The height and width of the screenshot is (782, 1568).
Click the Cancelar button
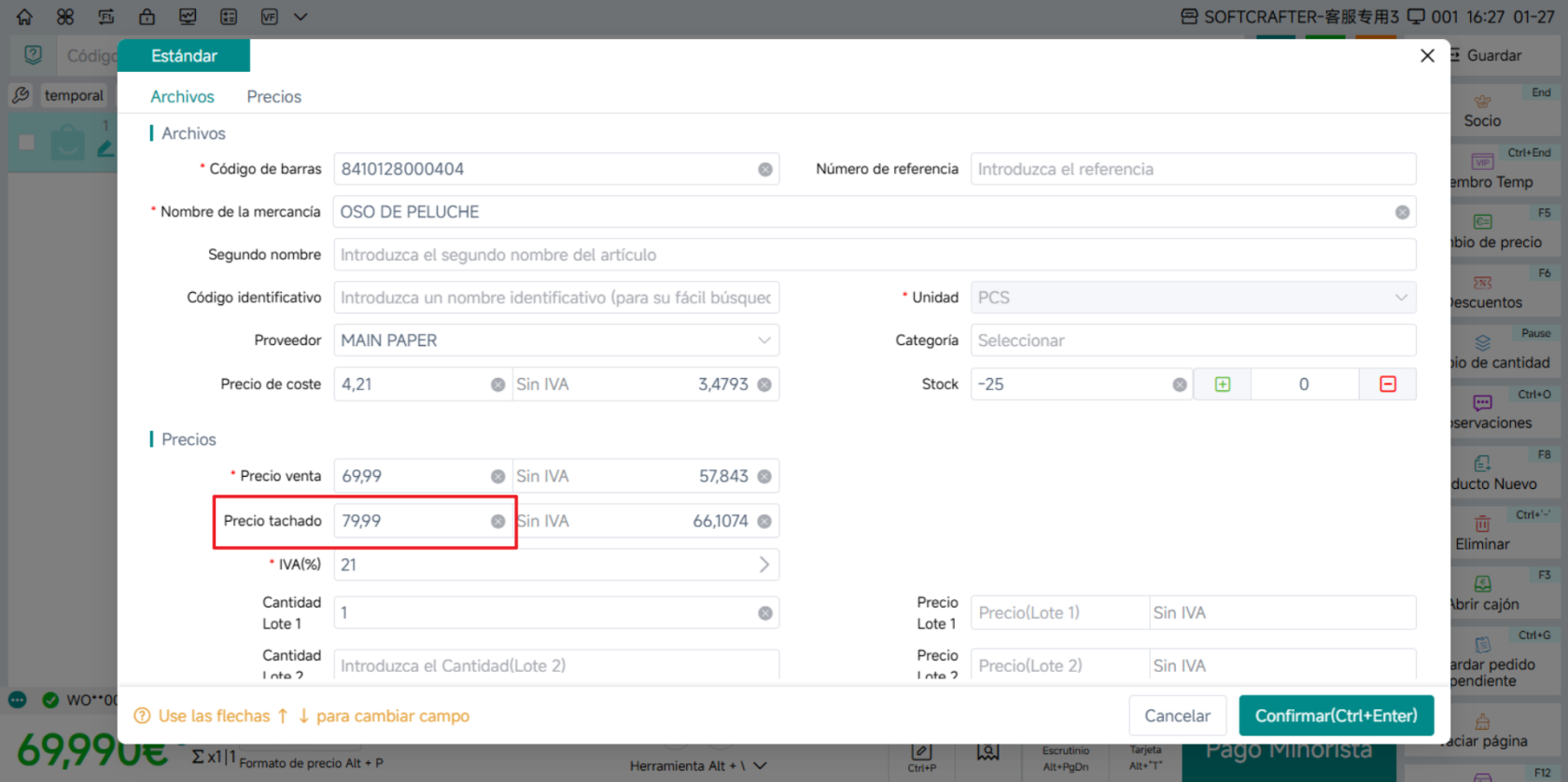click(1177, 716)
